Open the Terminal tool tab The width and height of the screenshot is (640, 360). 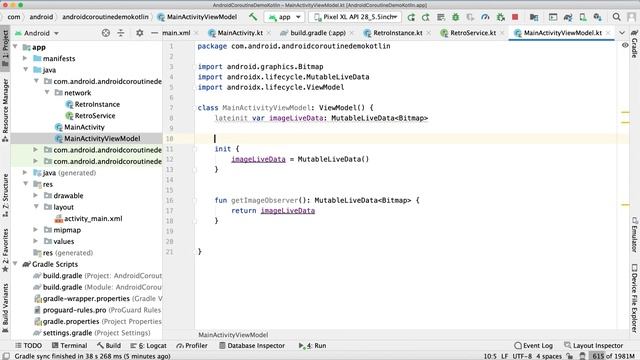pos(69,346)
